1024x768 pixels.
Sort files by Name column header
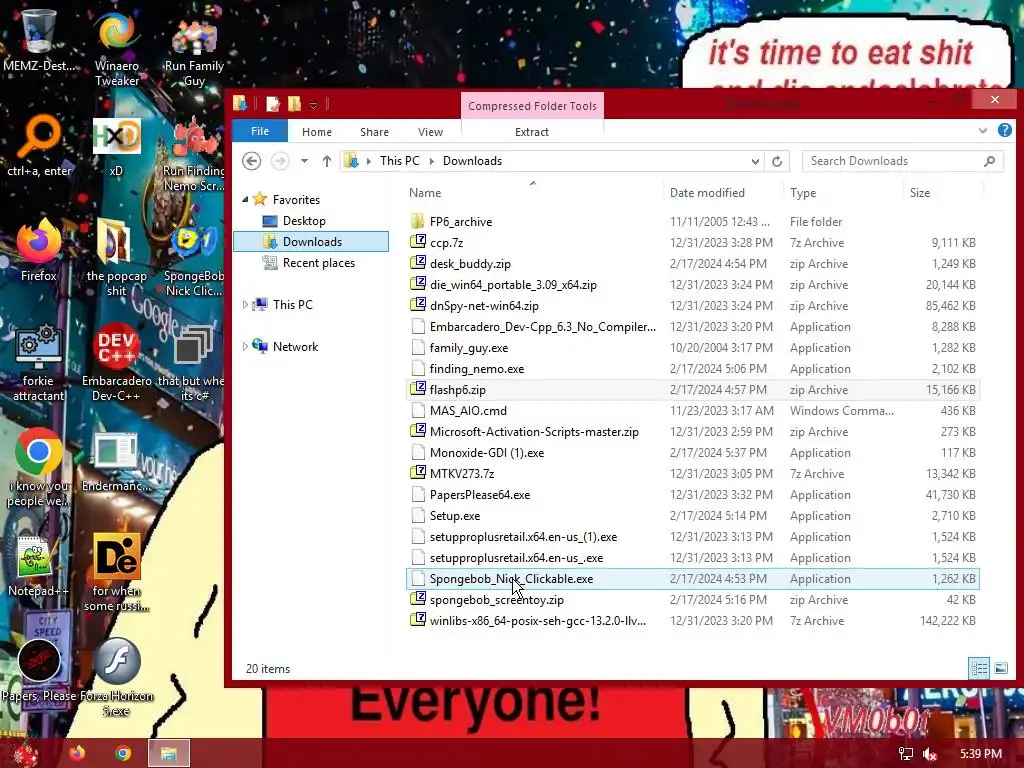(533, 193)
